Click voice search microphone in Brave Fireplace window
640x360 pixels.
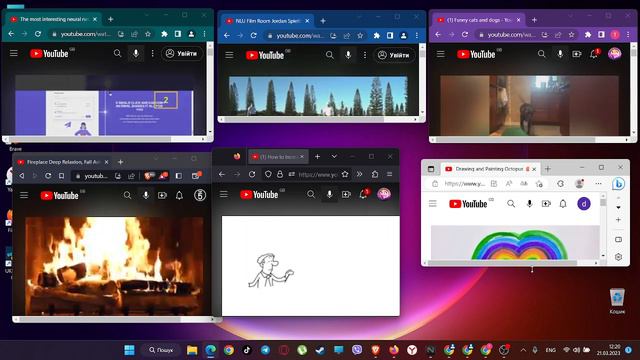(x=146, y=196)
